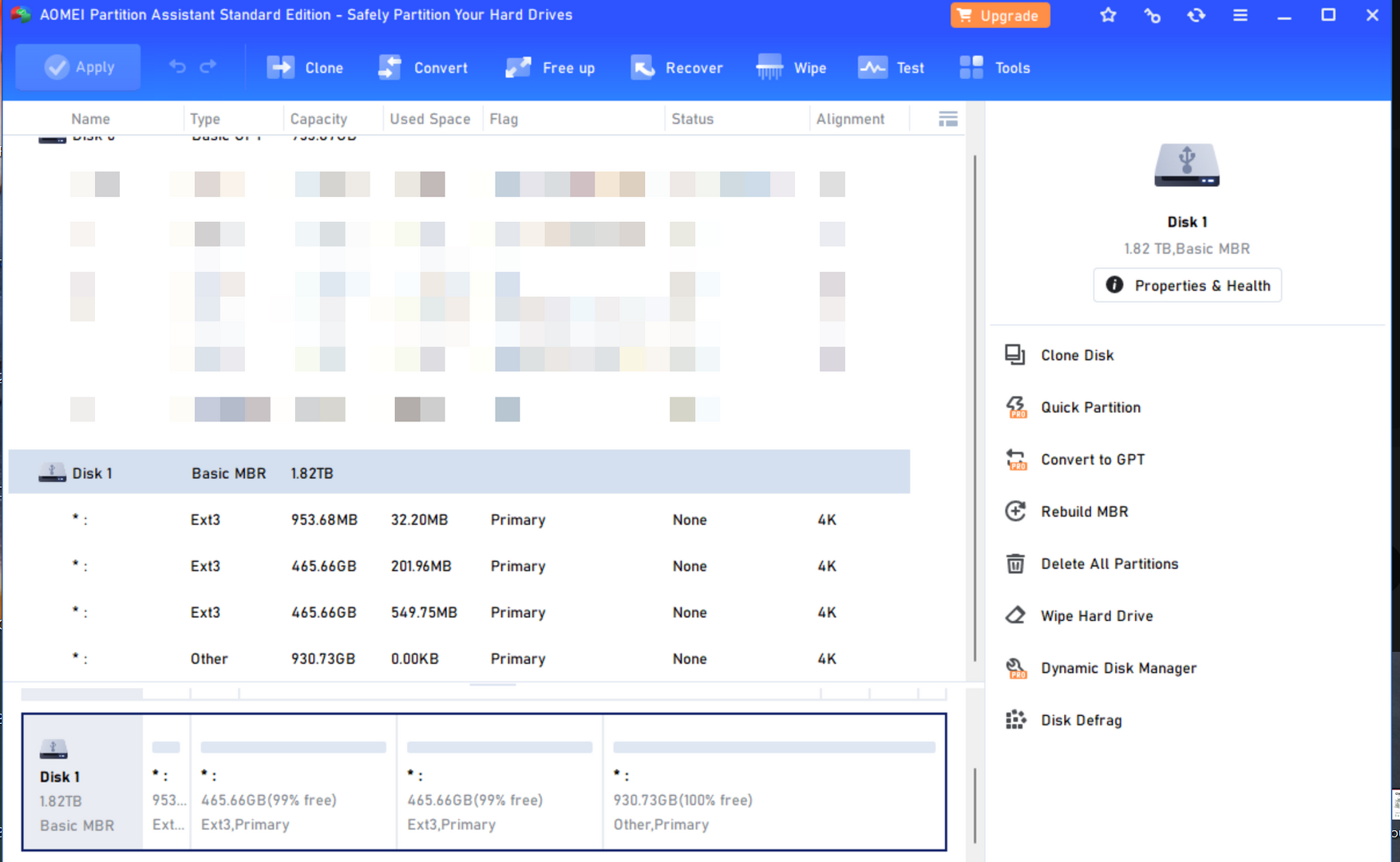Open the Free up menu
The width and height of the screenshot is (1400, 862).
551,68
